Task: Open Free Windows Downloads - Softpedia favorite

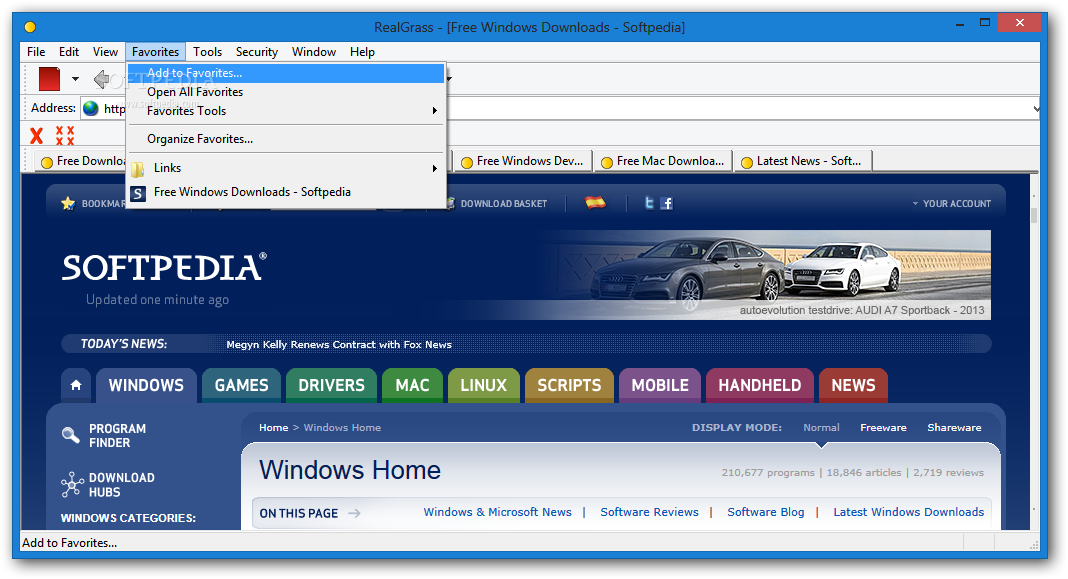Action: 286,193
